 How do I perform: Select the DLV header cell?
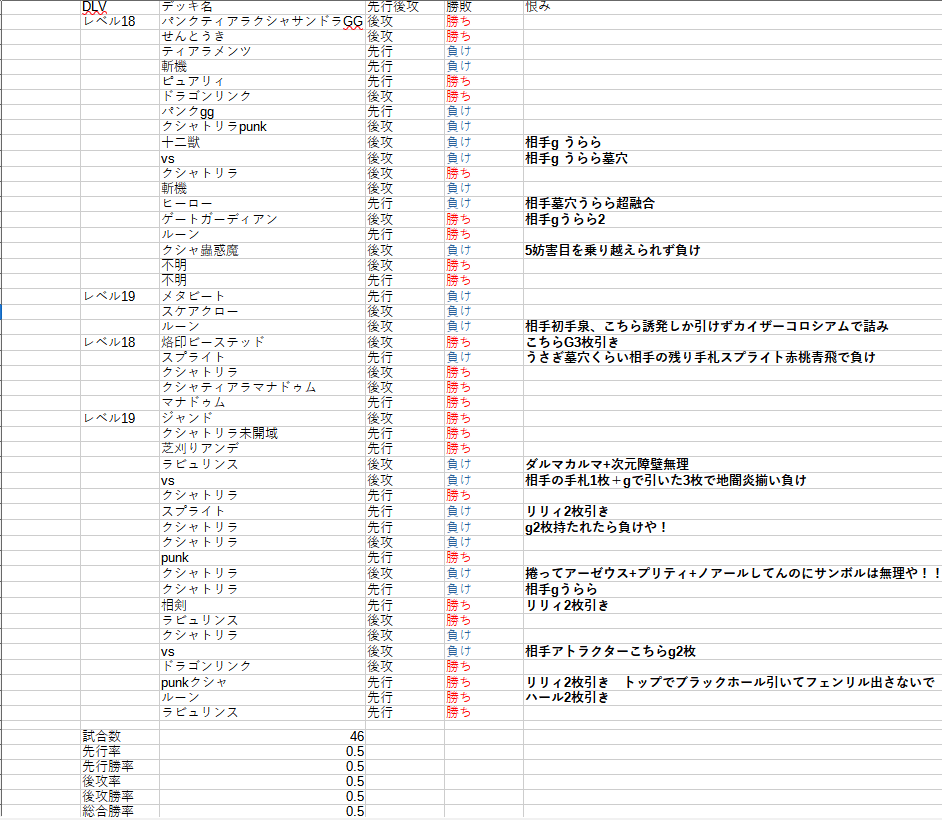click(x=120, y=7)
